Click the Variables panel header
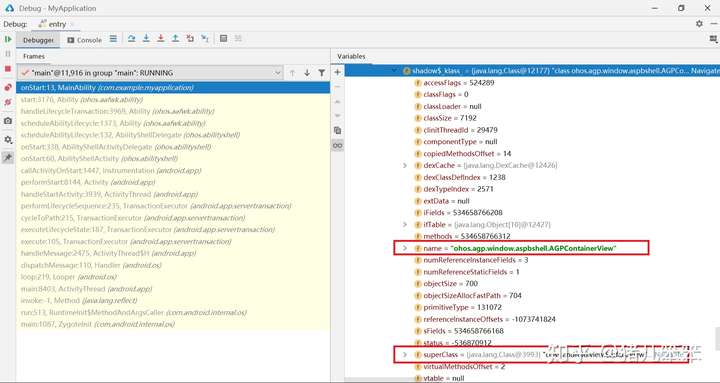The height and width of the screenshot is (383, 720). (x=351, y=56)
